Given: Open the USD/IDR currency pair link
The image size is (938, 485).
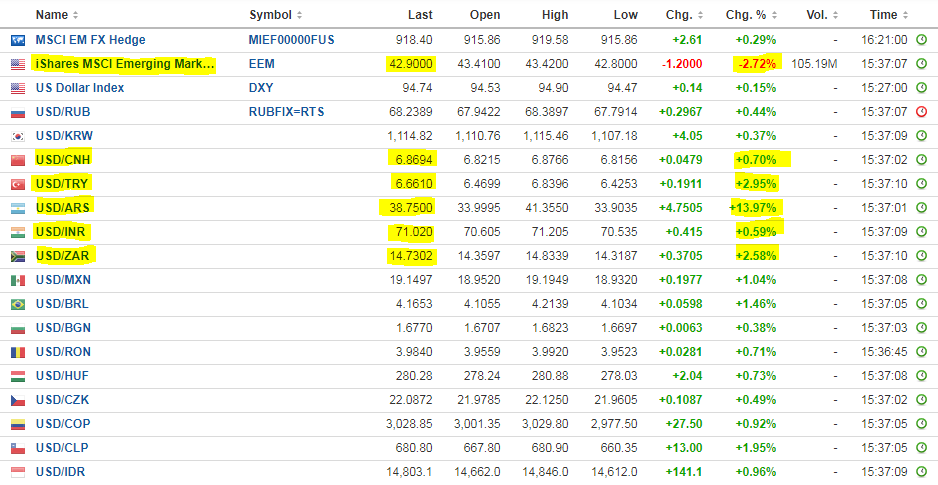Looking at the screenshot, I should tap(60, 471).
